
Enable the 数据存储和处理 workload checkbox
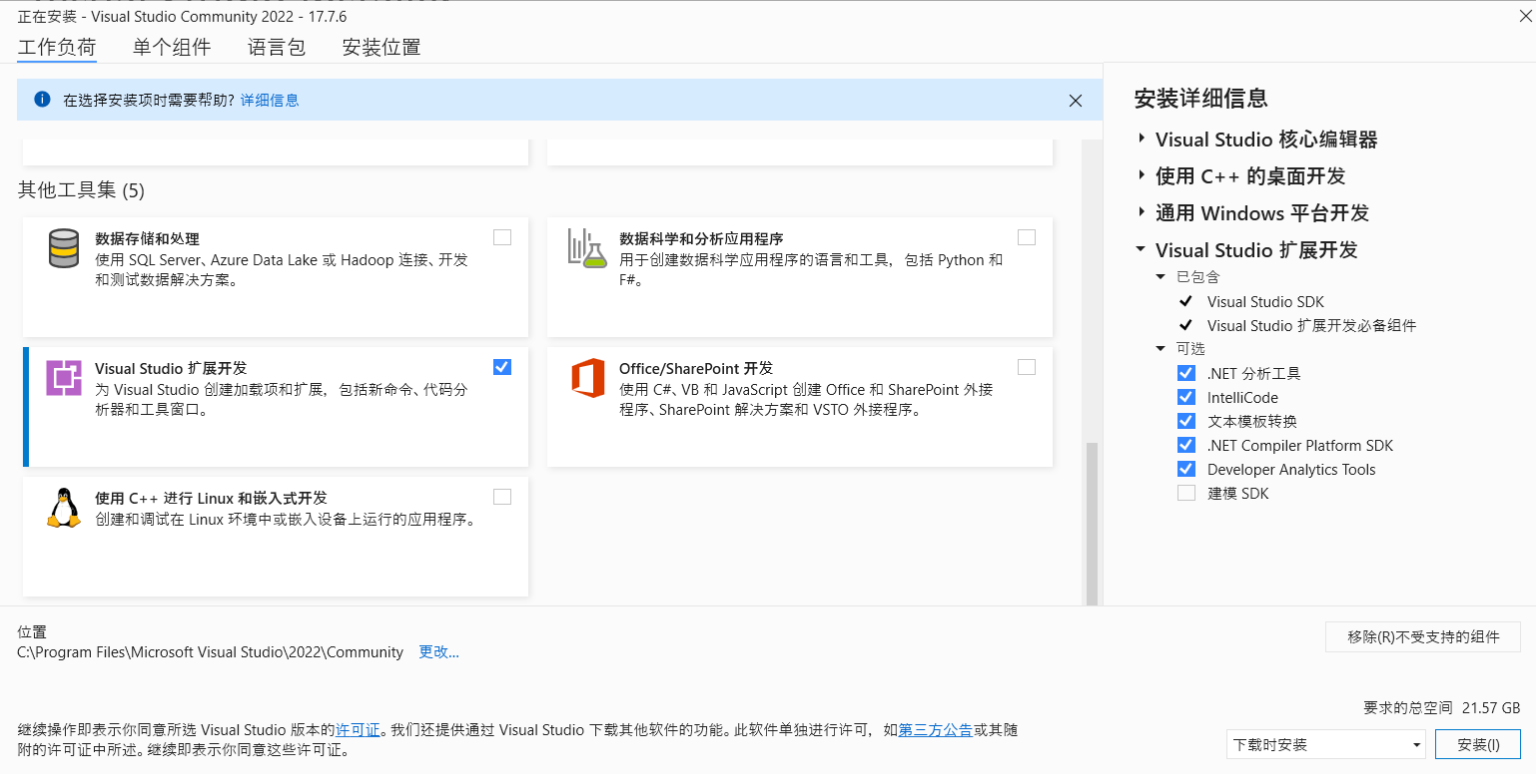click(502, 237)
